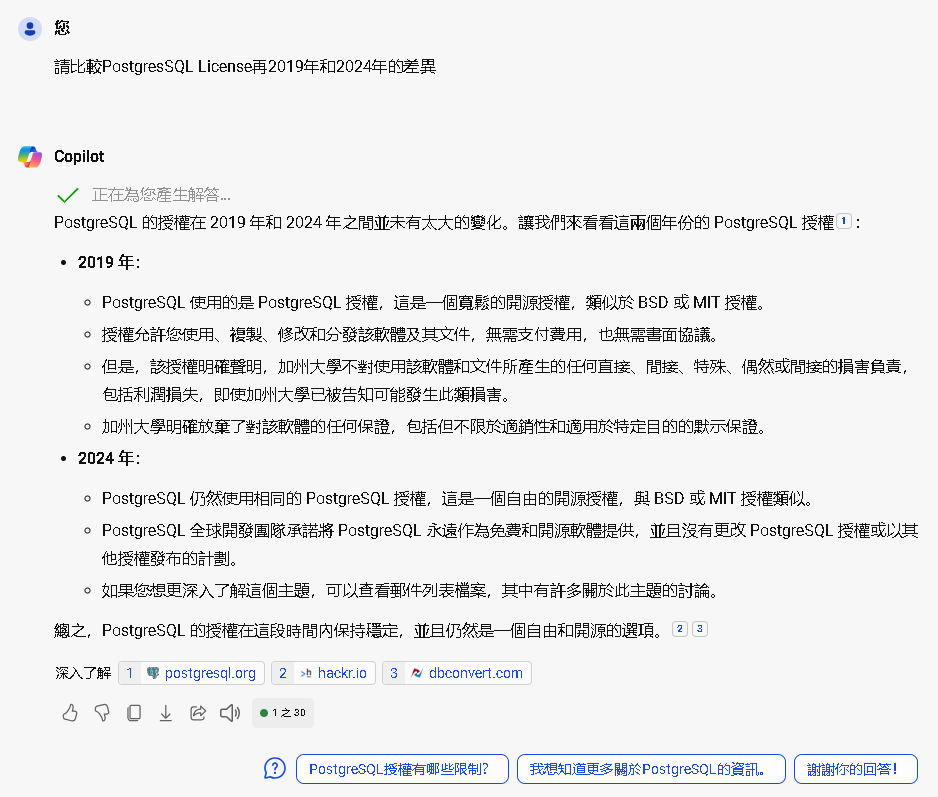Click the thumbs down dislike icon
Screen dimensions: 938x797
point(102,713)
